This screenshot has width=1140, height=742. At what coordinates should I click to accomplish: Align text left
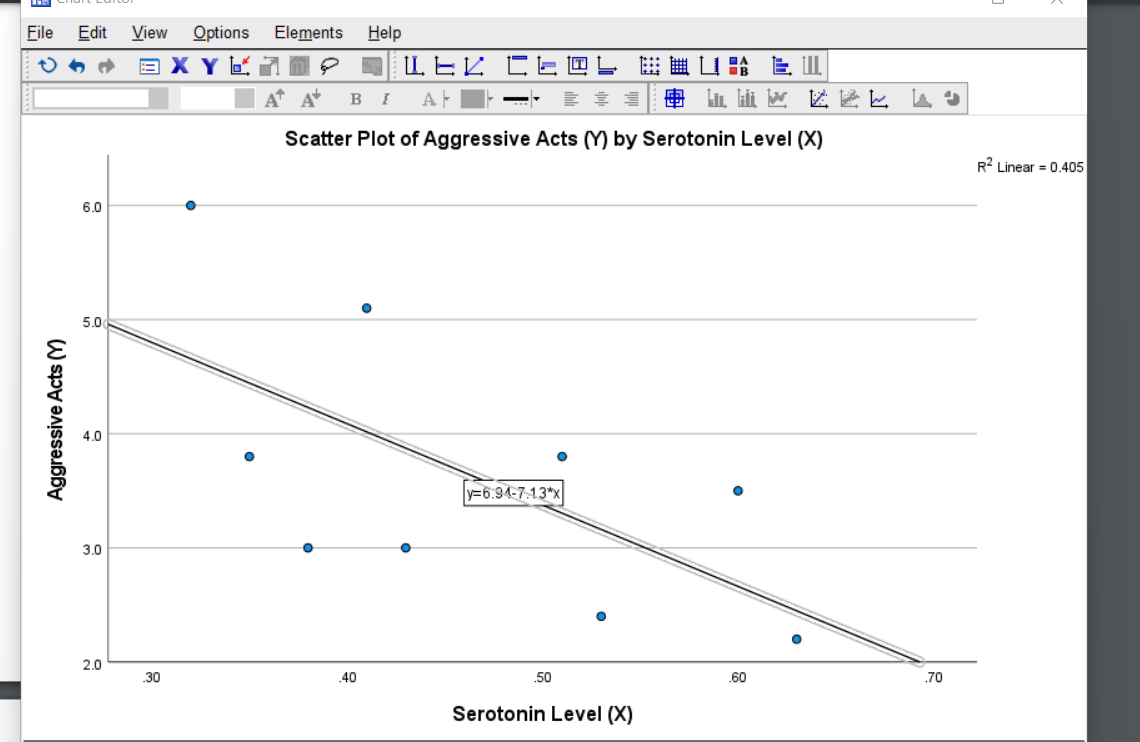click(571, 99)
